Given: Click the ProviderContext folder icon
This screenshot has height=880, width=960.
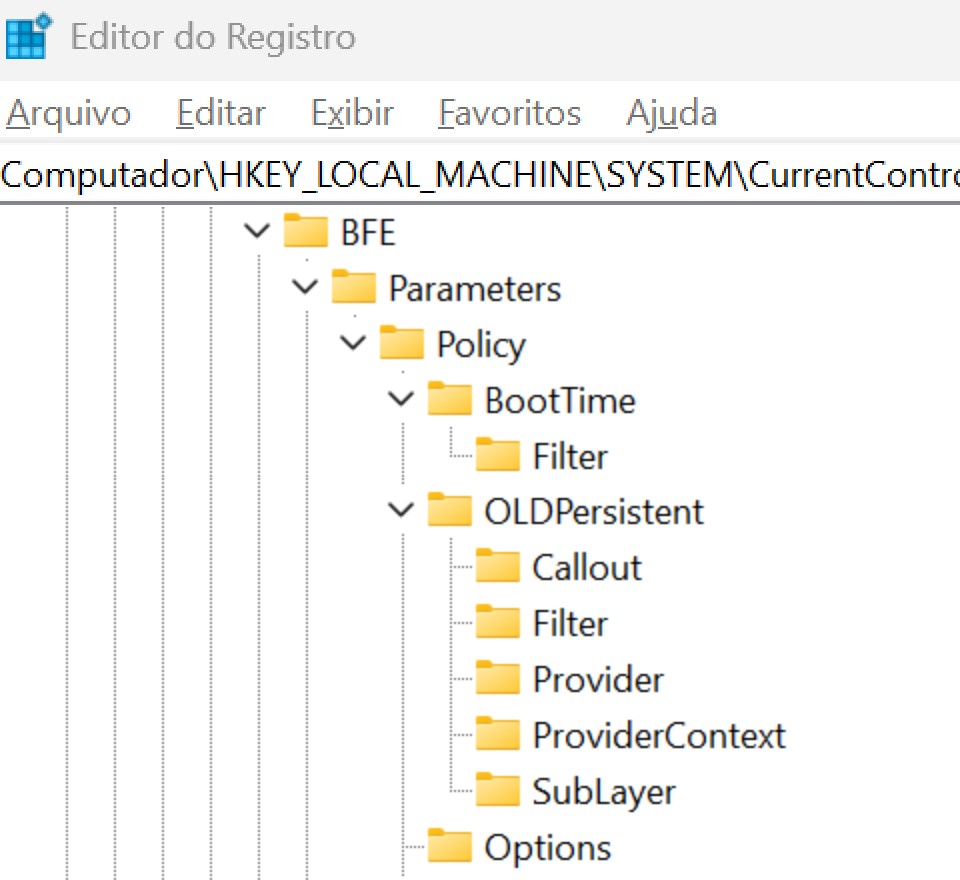Looking at the screenshot, I should [x=498, y=734].
